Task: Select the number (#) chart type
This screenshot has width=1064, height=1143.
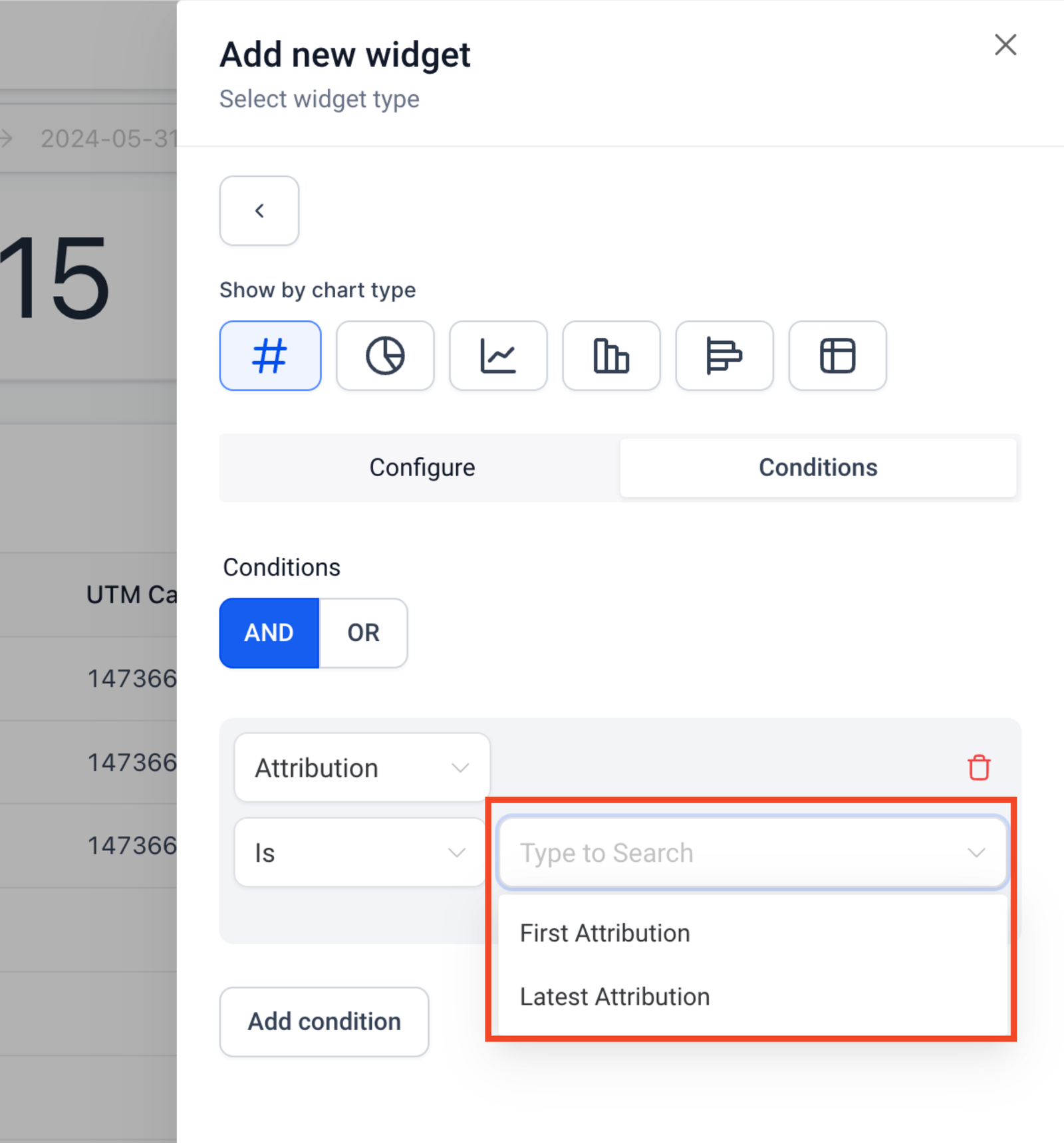Action: [x=270, y=356]
